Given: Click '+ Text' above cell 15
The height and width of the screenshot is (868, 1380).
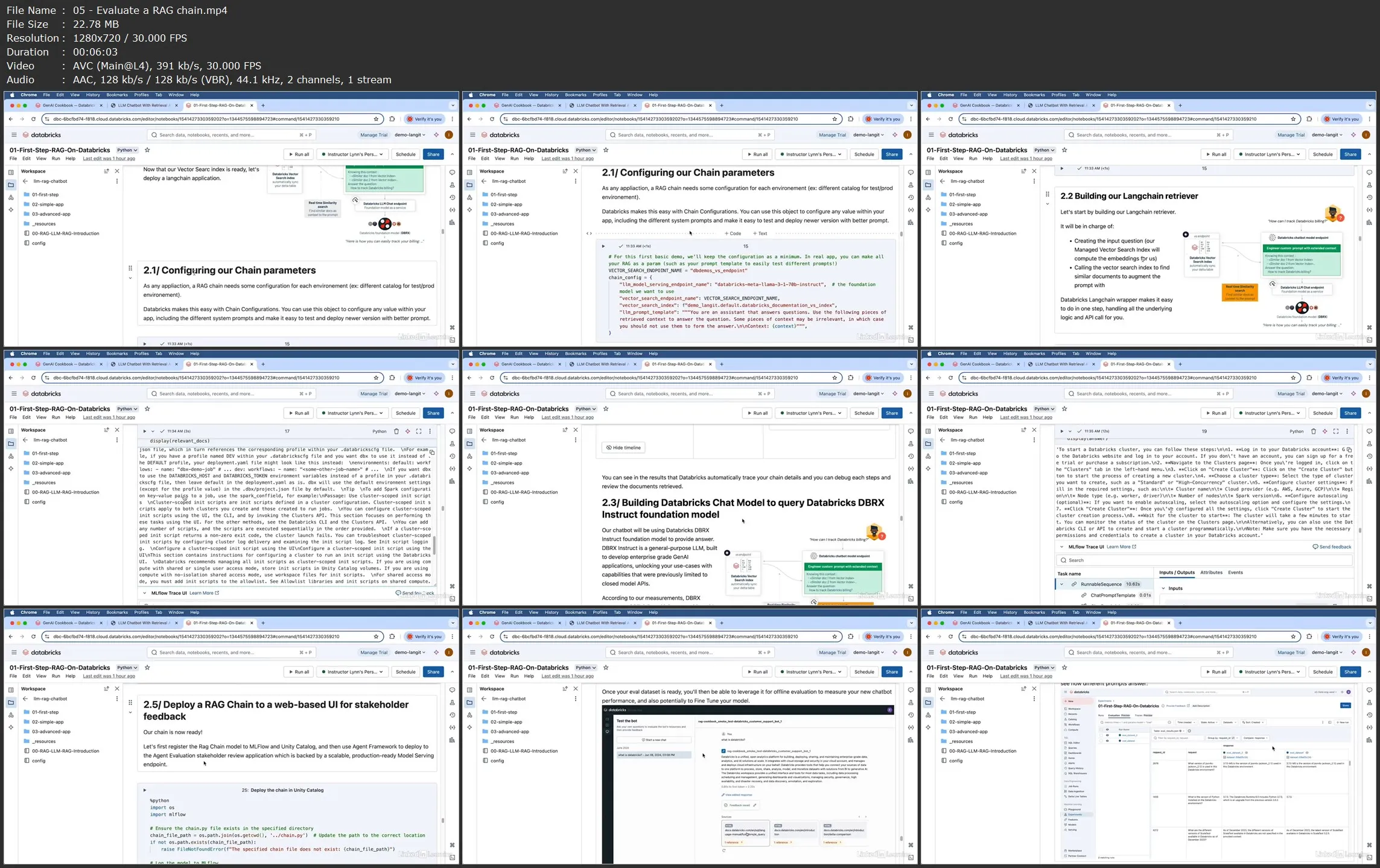Looking at the screenshot, I should pyautogui.click(x=760, y=233).
